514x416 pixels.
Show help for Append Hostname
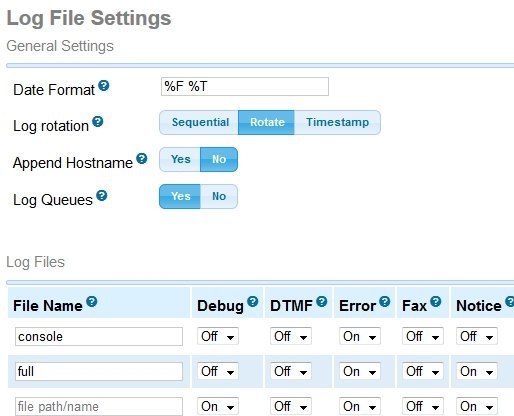pyautogui.click(x=142, y=159)
